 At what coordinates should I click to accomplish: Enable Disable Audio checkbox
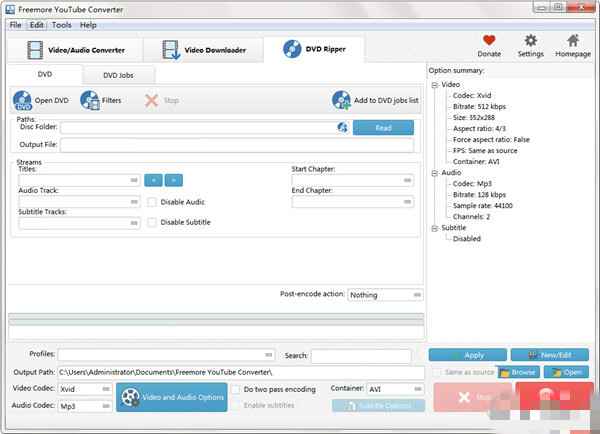[152, 202]
